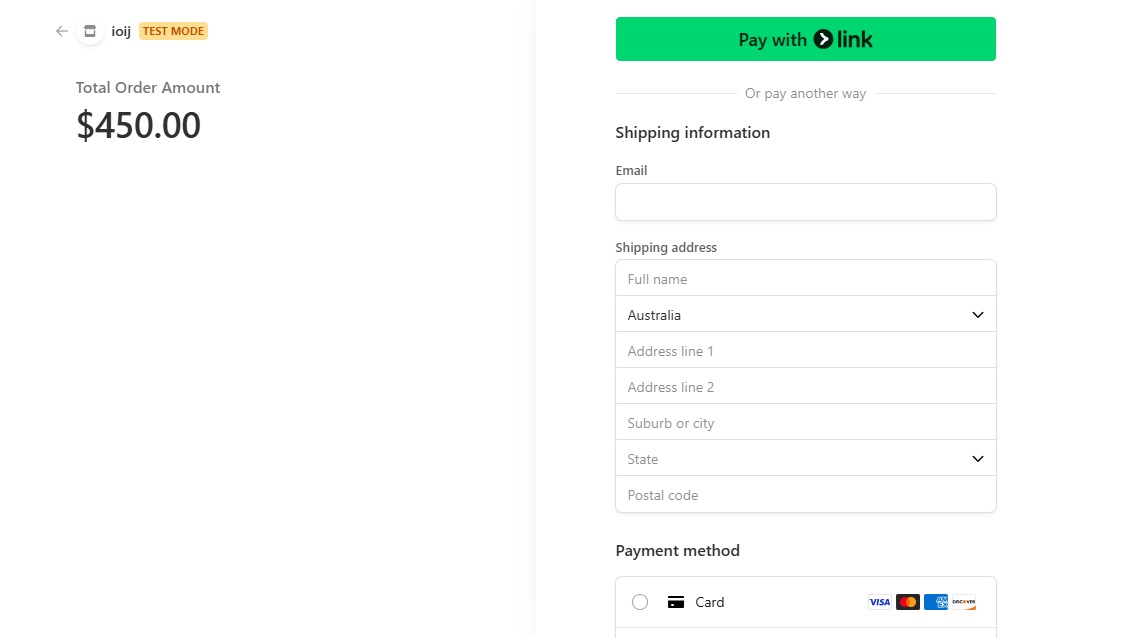
Task: Click the TEST MODE badge
Action: point(173,31)
